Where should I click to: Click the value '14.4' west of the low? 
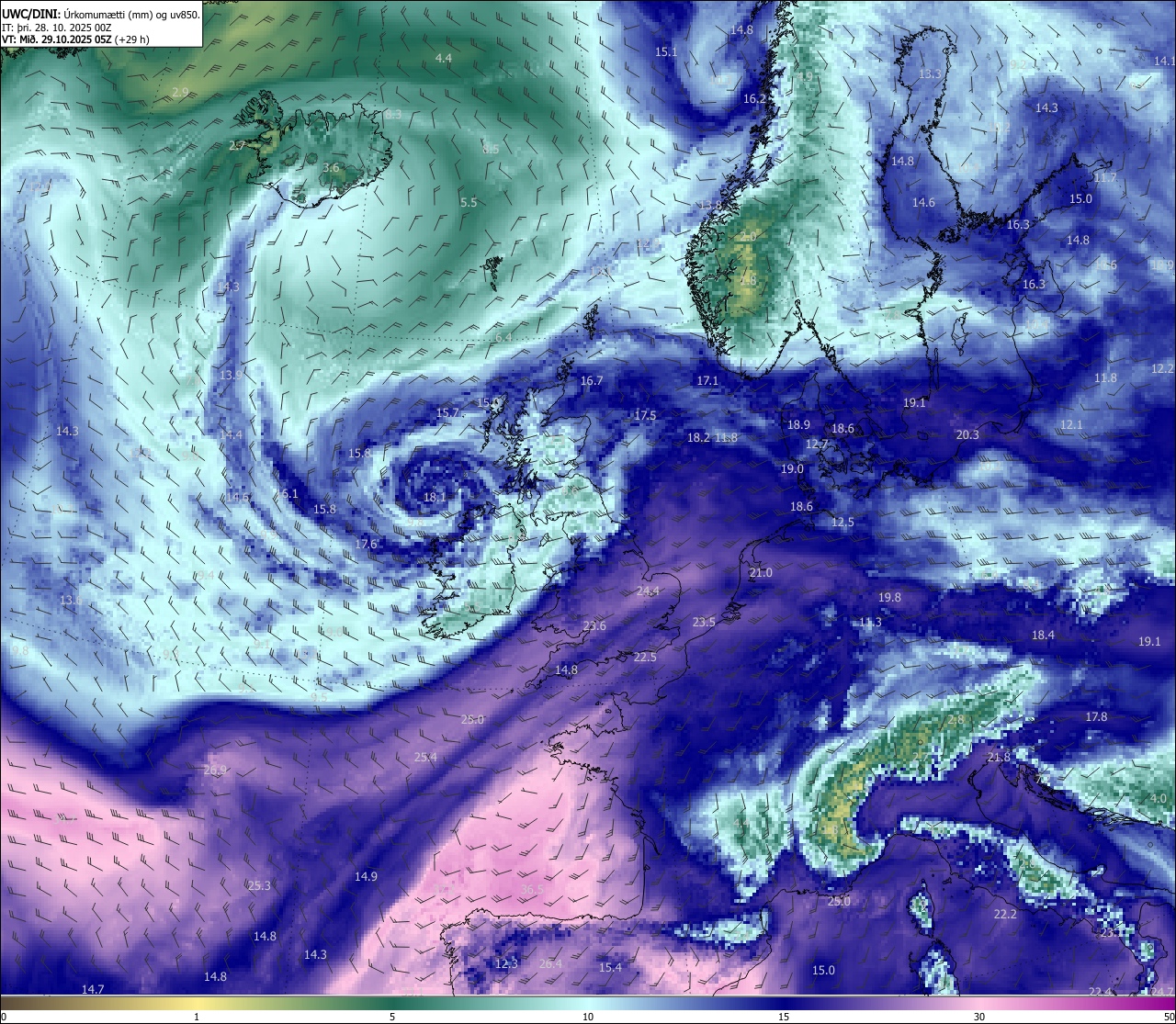231,434
